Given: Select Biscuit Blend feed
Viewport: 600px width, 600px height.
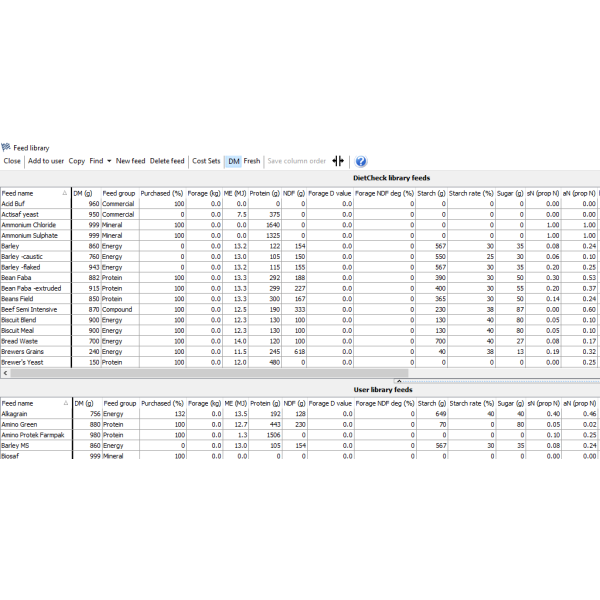Looking at the screenshot, I should point(19,320).
